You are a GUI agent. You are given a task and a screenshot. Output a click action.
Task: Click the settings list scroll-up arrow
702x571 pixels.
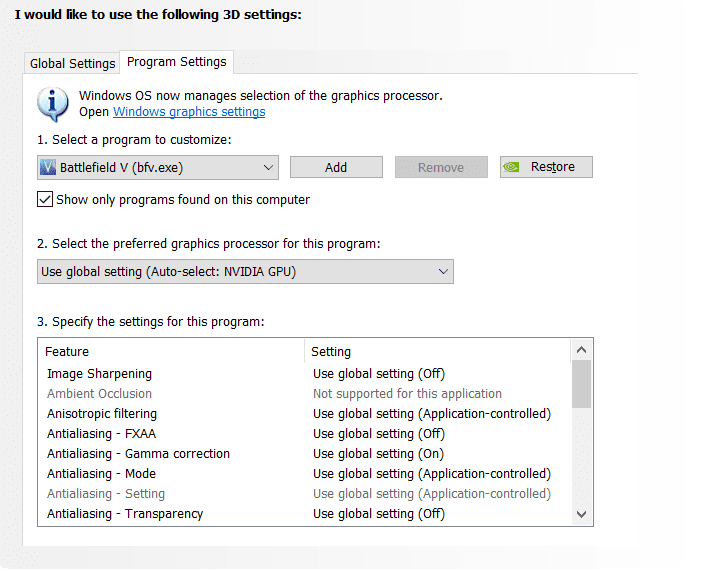581,350
